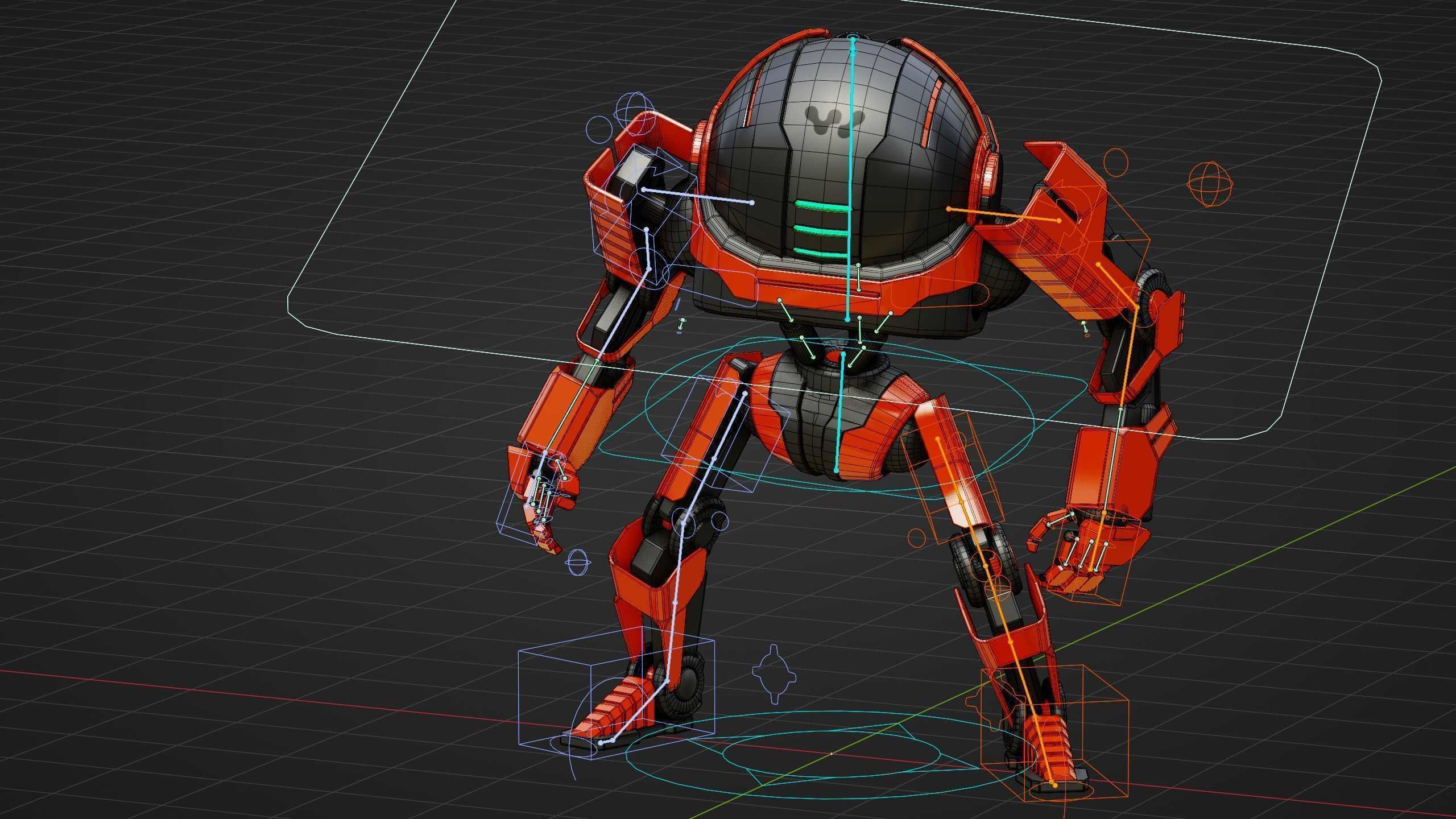Click the lavender shoulder bone attached to the head
Screen dimensions: 1456x819
(697, 196)
